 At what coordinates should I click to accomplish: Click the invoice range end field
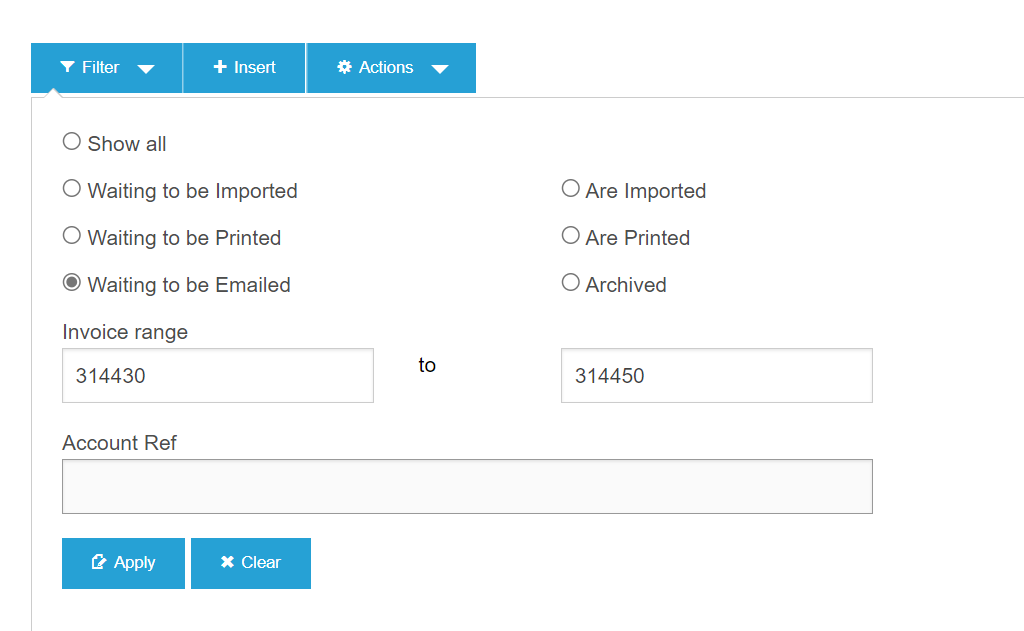click(716, 376)
